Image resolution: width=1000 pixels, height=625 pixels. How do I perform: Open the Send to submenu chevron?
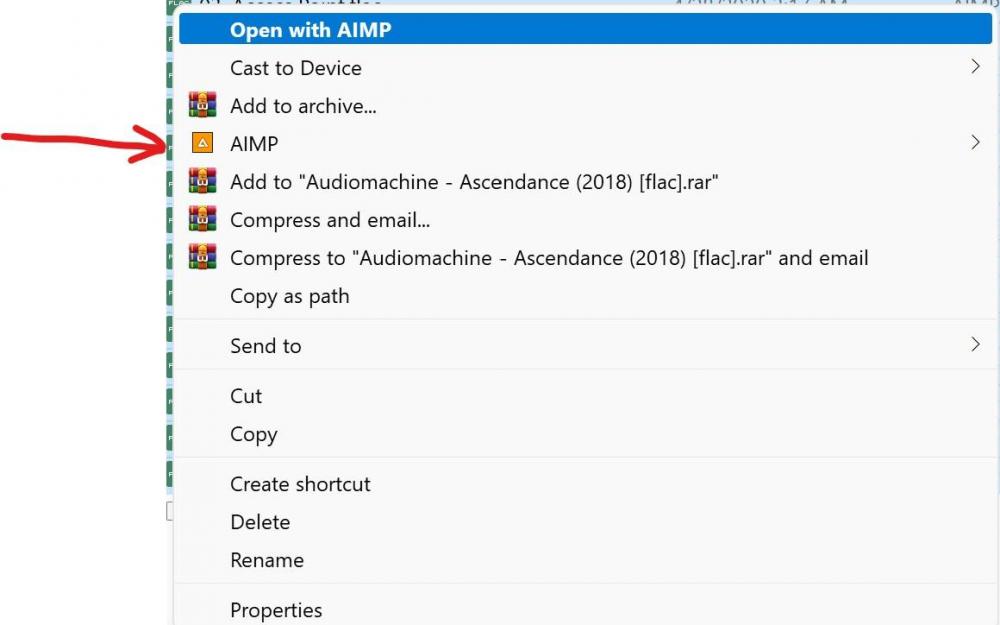click(975, 345)
